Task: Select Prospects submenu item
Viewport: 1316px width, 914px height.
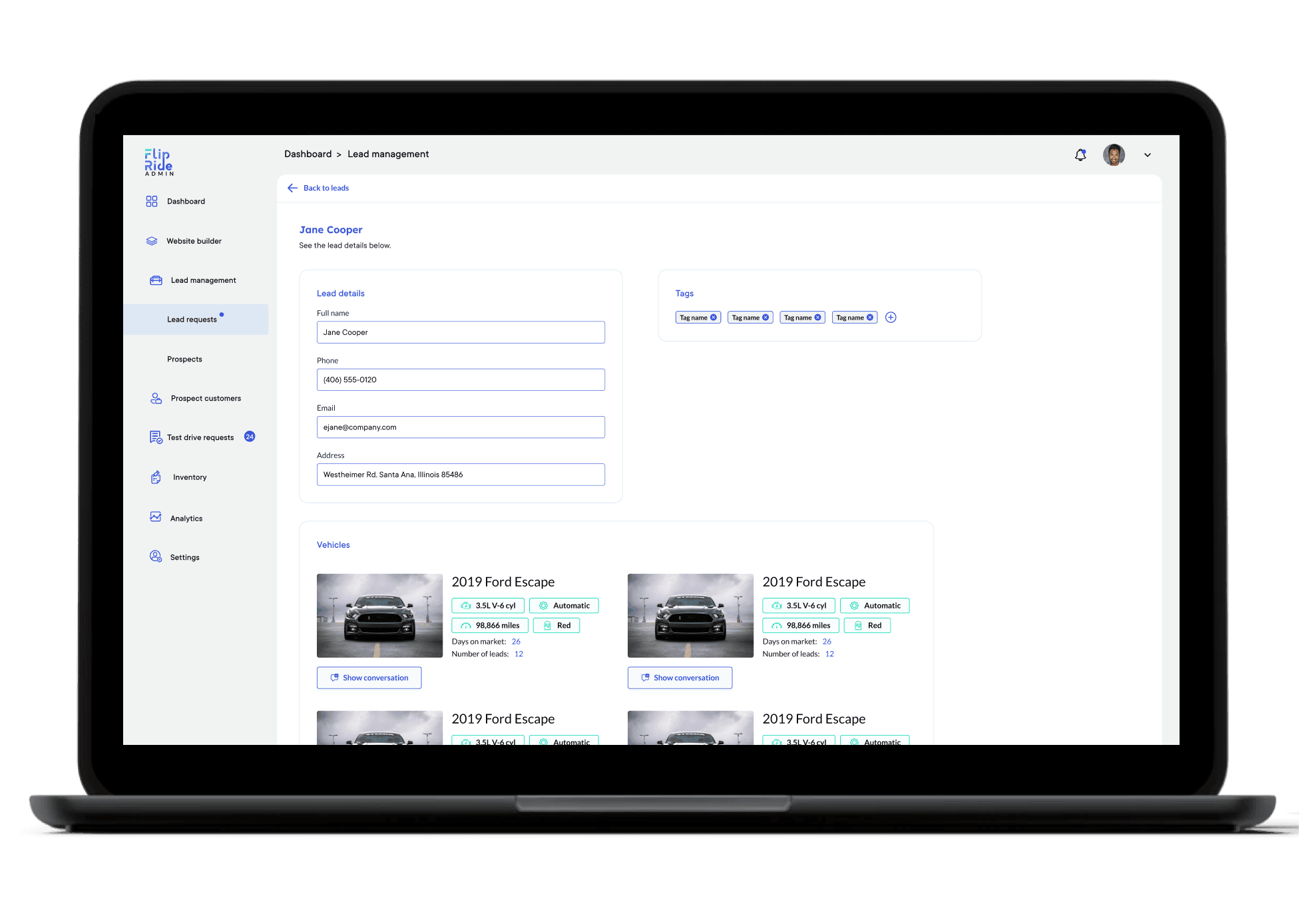Action: click(184, 359)
